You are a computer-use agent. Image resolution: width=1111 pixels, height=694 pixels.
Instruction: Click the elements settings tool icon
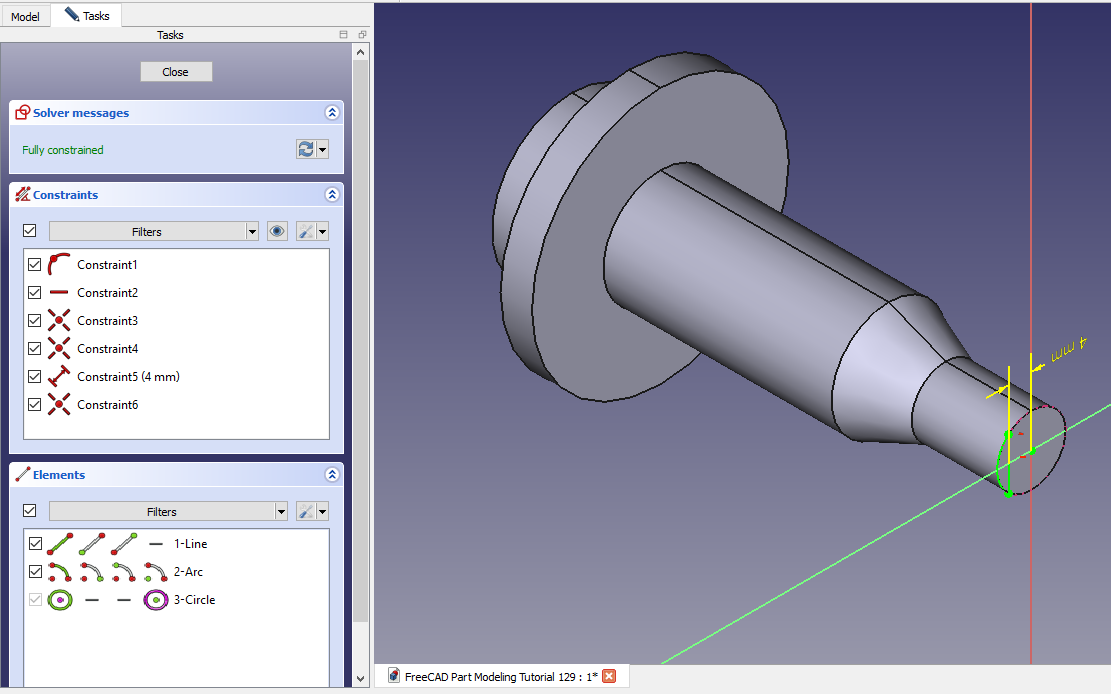click(307, 511)
